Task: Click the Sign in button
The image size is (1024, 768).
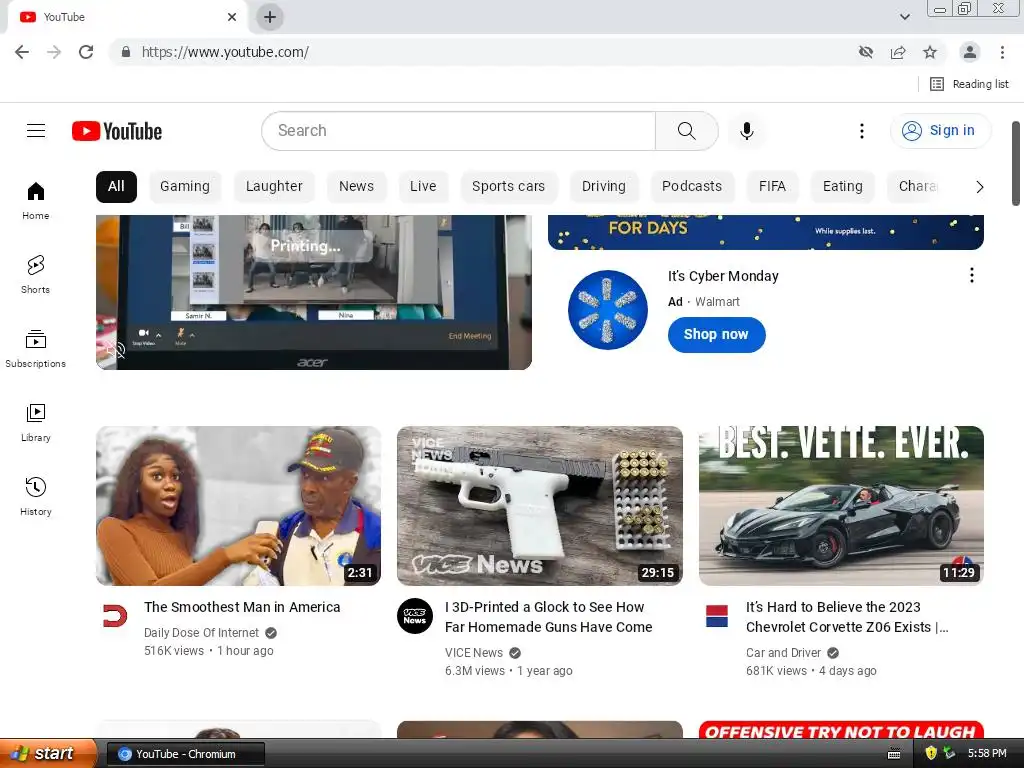Action: (940, 131)
